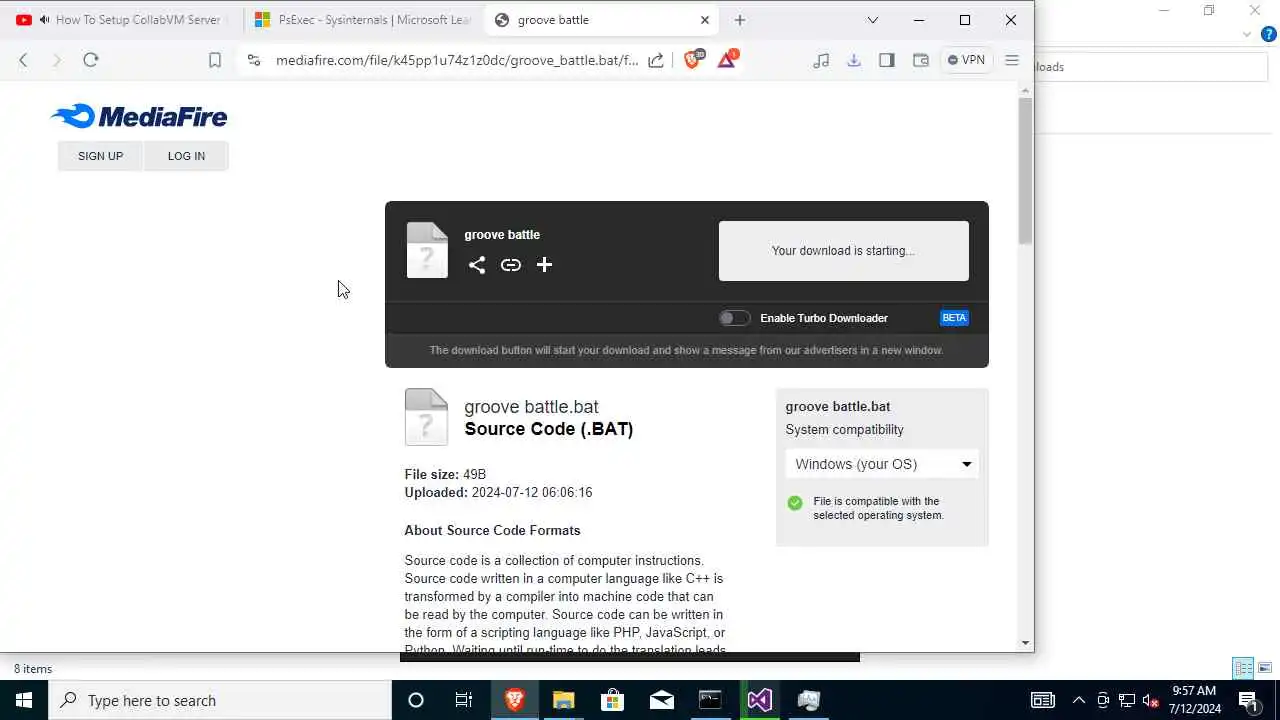Screen dimensions: 1280x720
Task: Click the share icon under groove battle
Action: pyautogui.click(x=477, y=265)
